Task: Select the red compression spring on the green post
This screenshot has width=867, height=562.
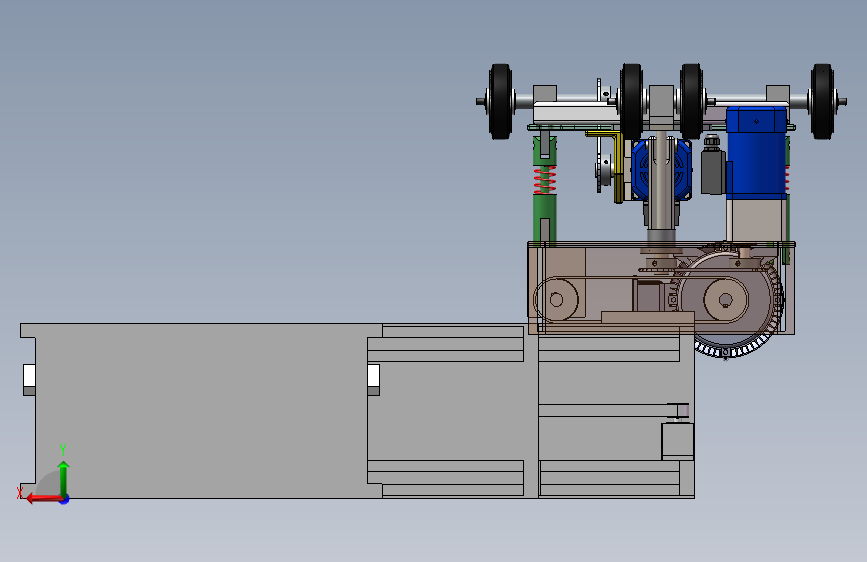Action: 545,180
